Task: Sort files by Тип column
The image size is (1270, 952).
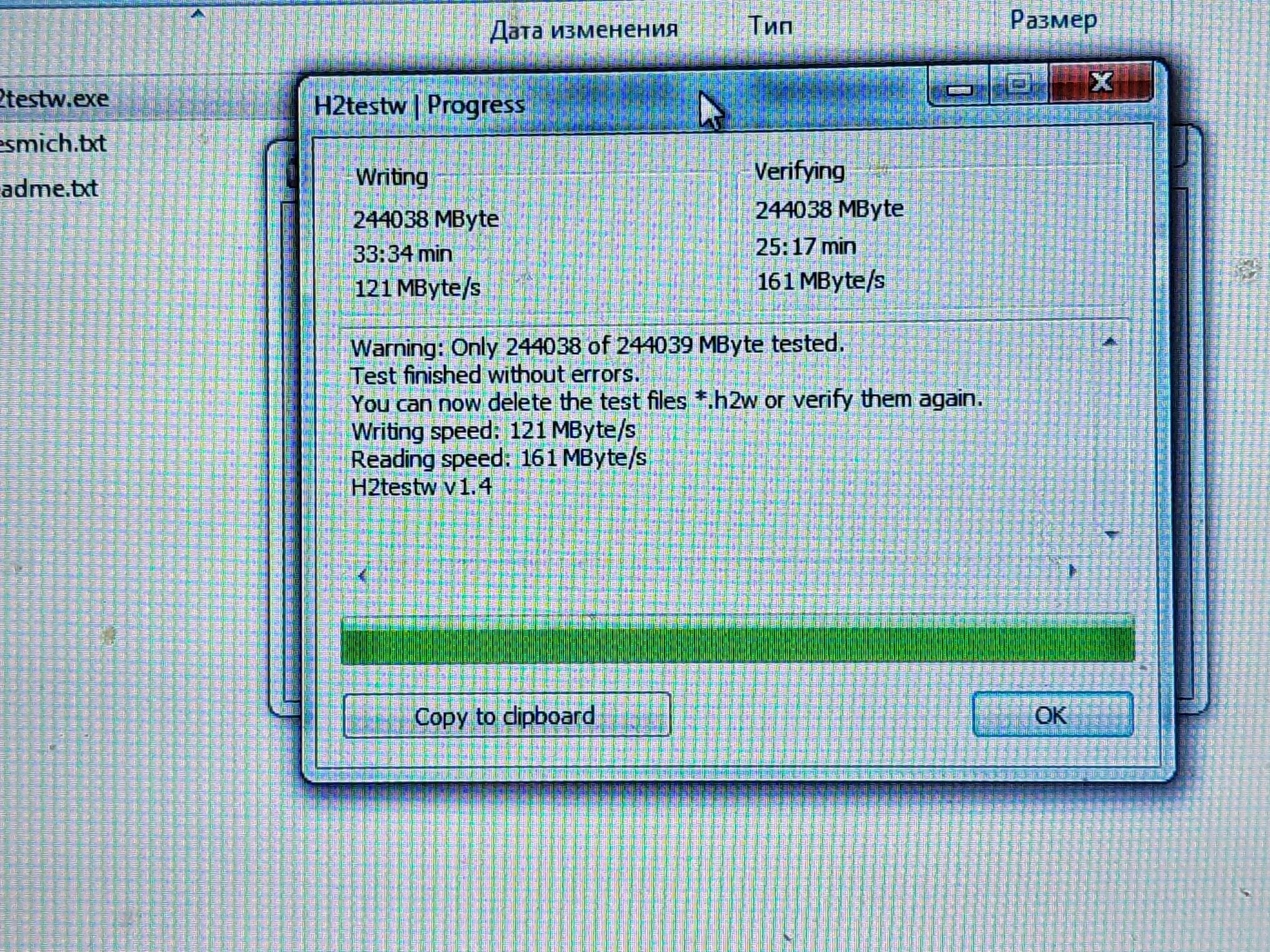Action: pos(770,27)
